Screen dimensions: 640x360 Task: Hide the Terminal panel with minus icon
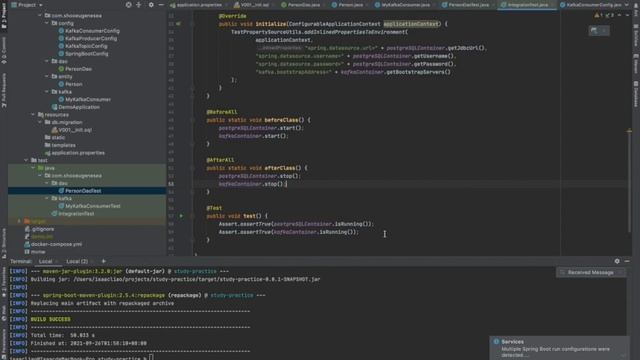(x=627, y=261)
